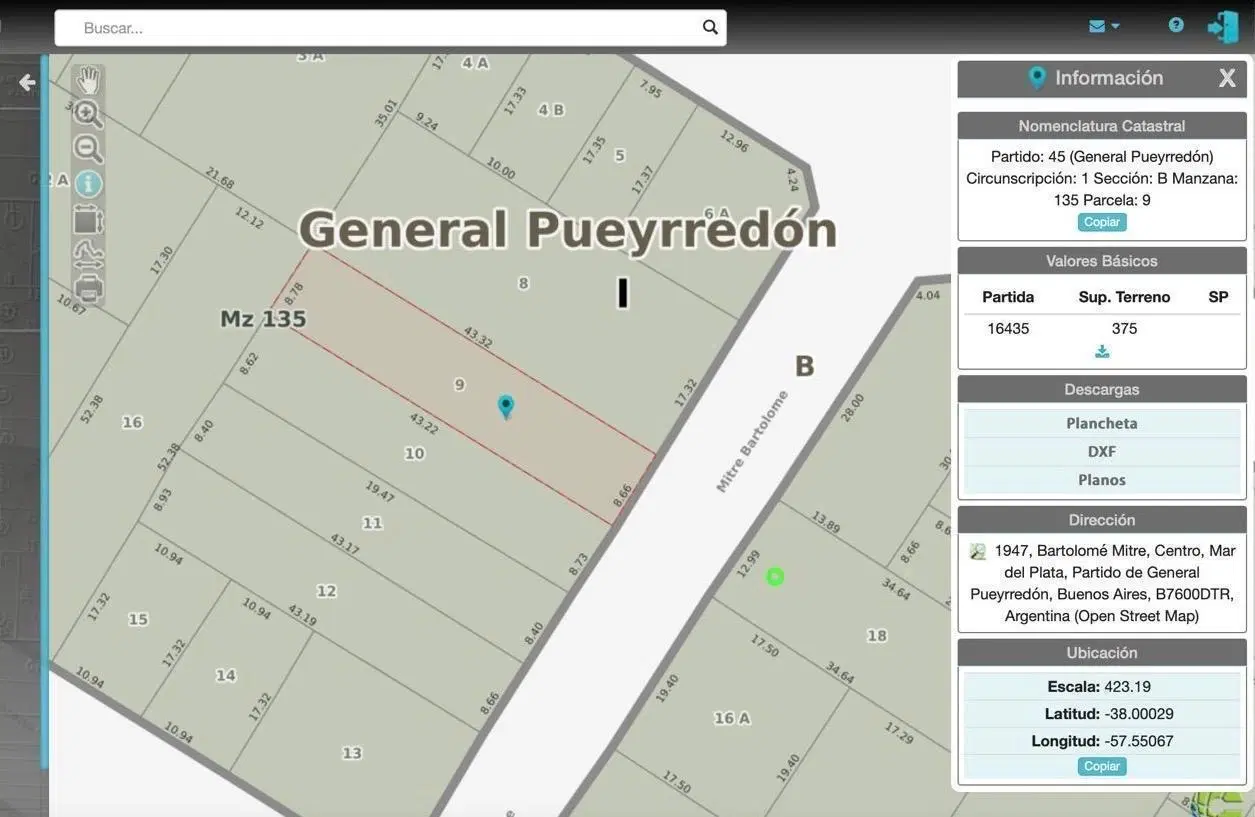This screenshot has height=817, width=1255.
Task: Click parcel label 16 on the map
Action: point(132,422)
